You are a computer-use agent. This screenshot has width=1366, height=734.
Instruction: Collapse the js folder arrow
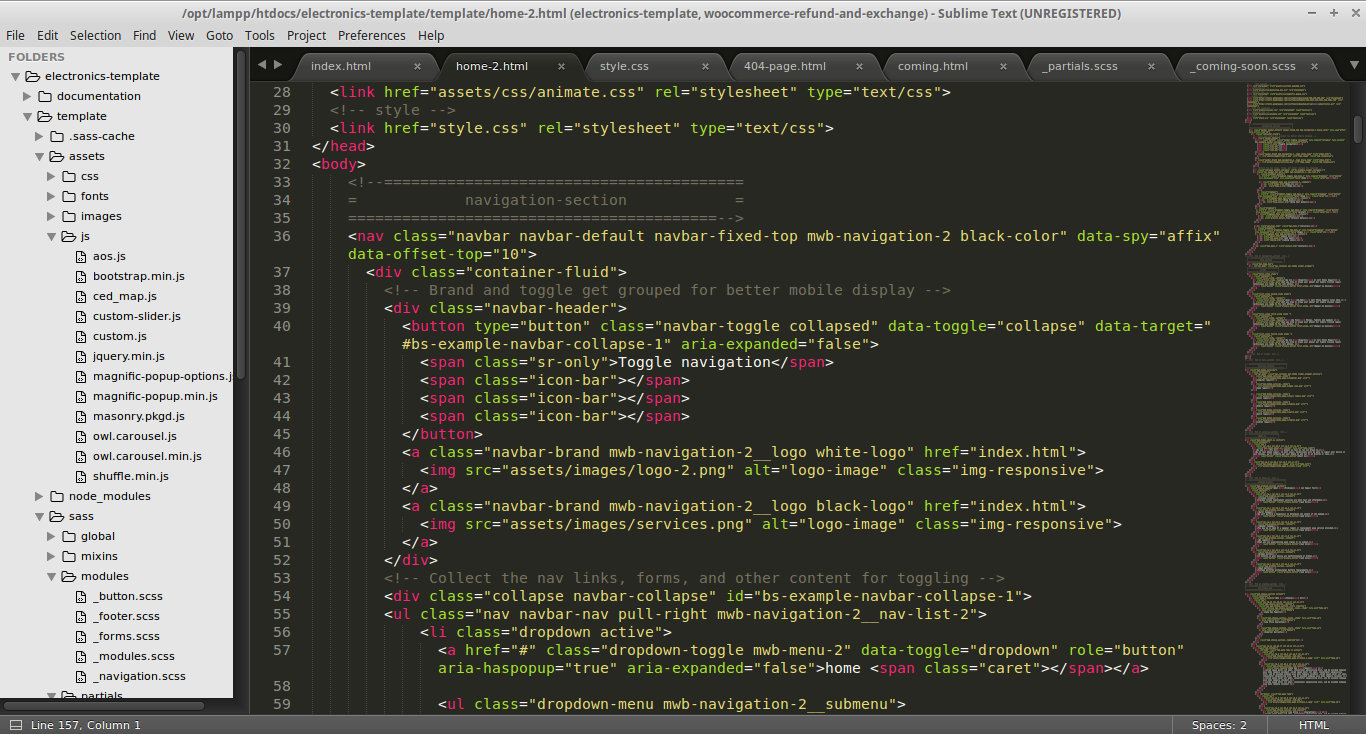click(51, 236)
